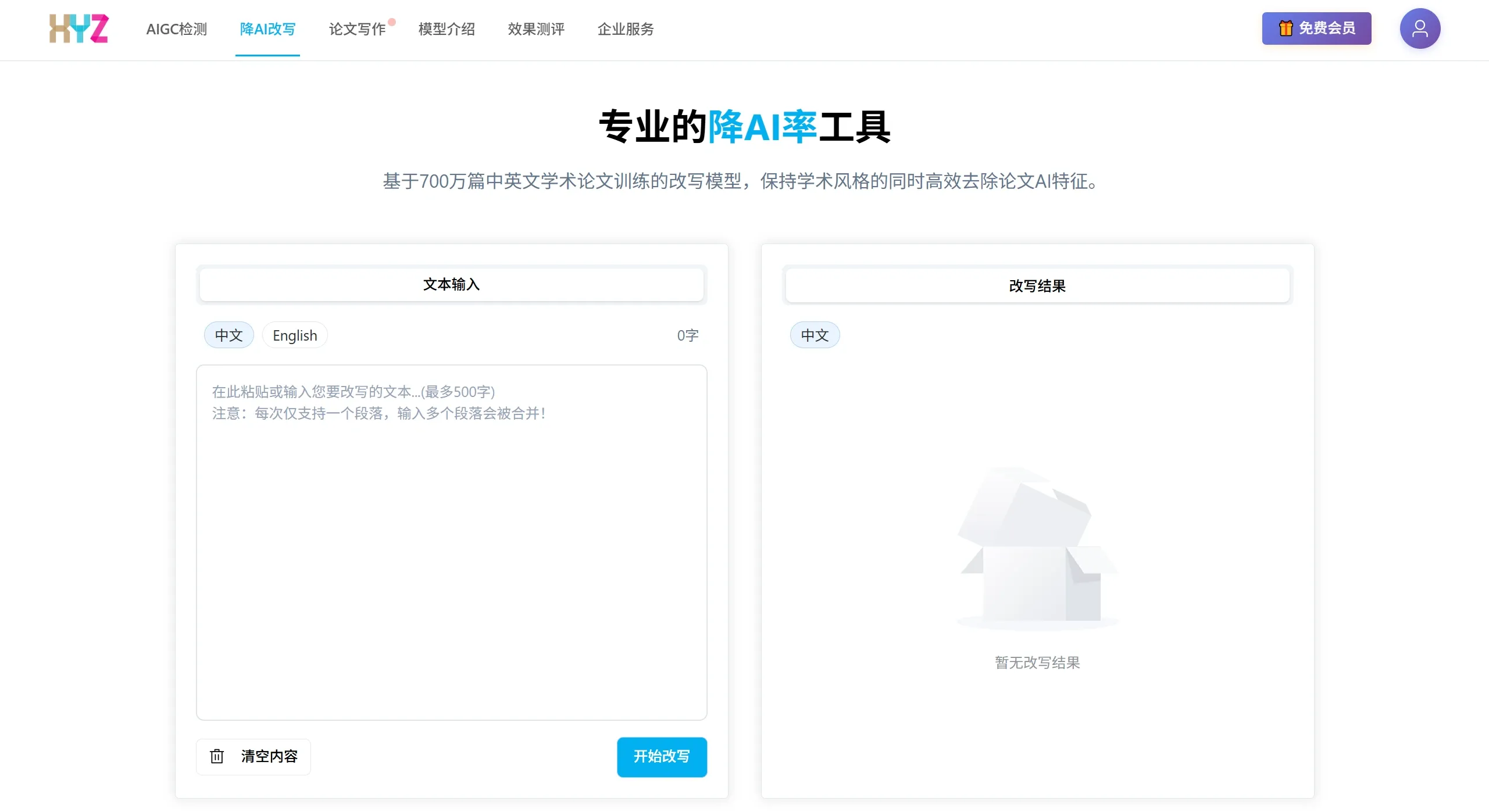Click the gift icon on the membership button
The image size is (1489, 812).
(1285, 28)
